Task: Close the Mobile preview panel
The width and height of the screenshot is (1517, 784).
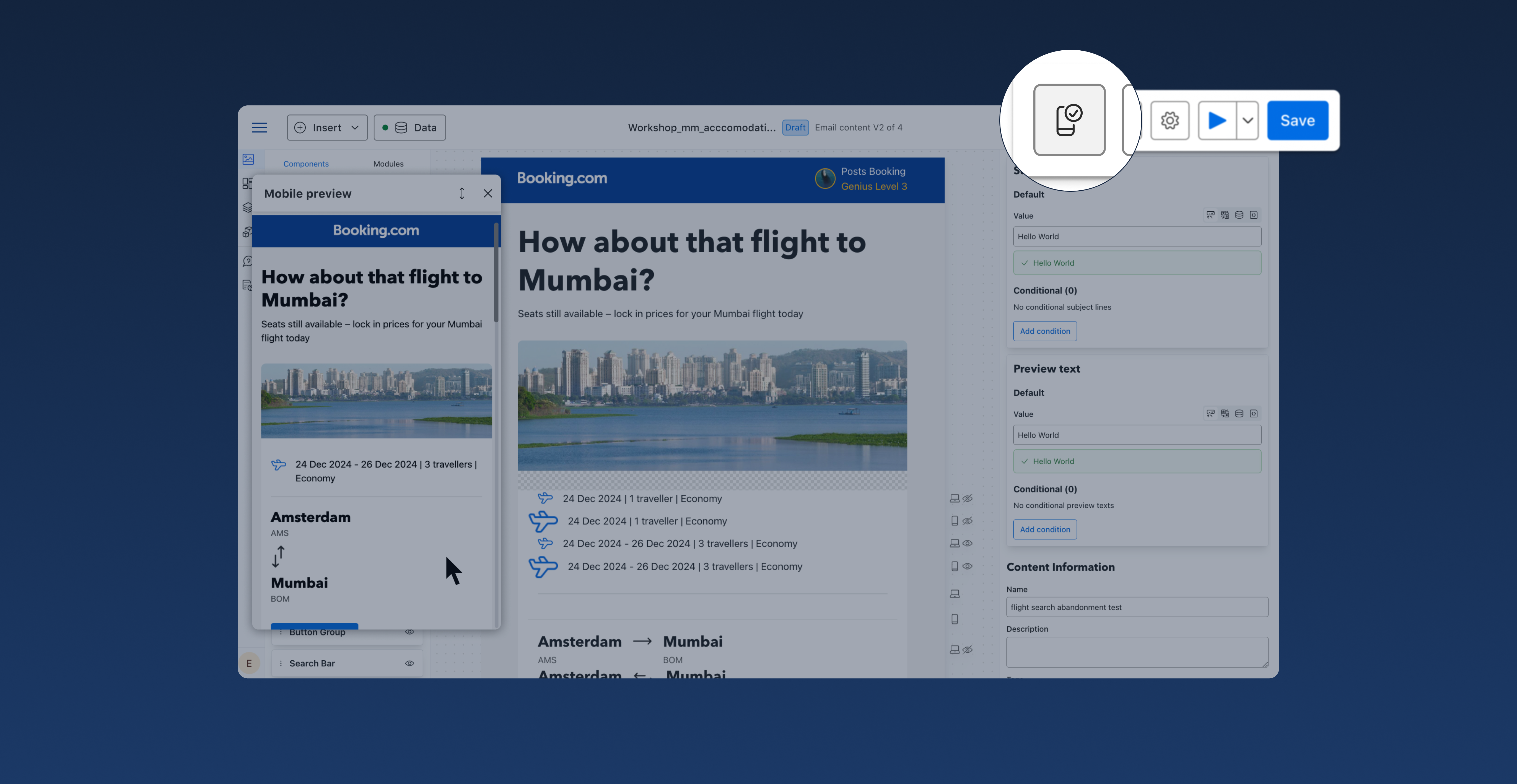Action: click(487, 193)
